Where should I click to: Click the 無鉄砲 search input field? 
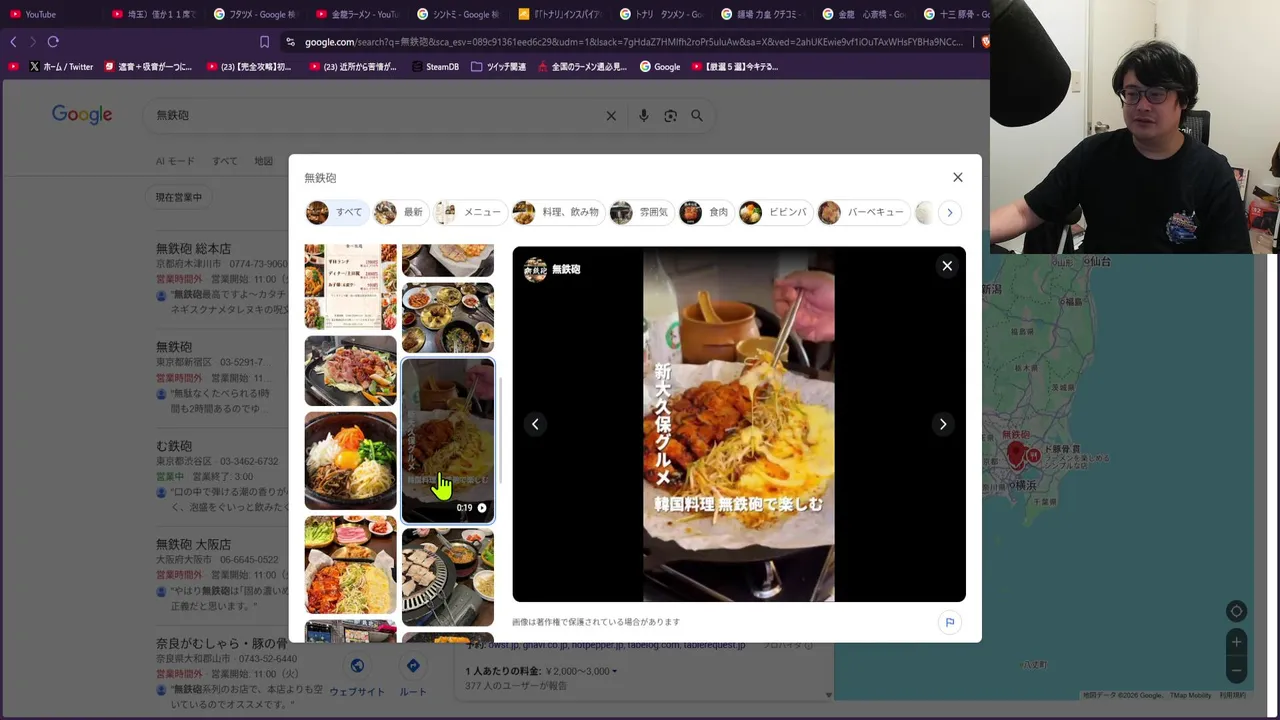pos(375,116)
